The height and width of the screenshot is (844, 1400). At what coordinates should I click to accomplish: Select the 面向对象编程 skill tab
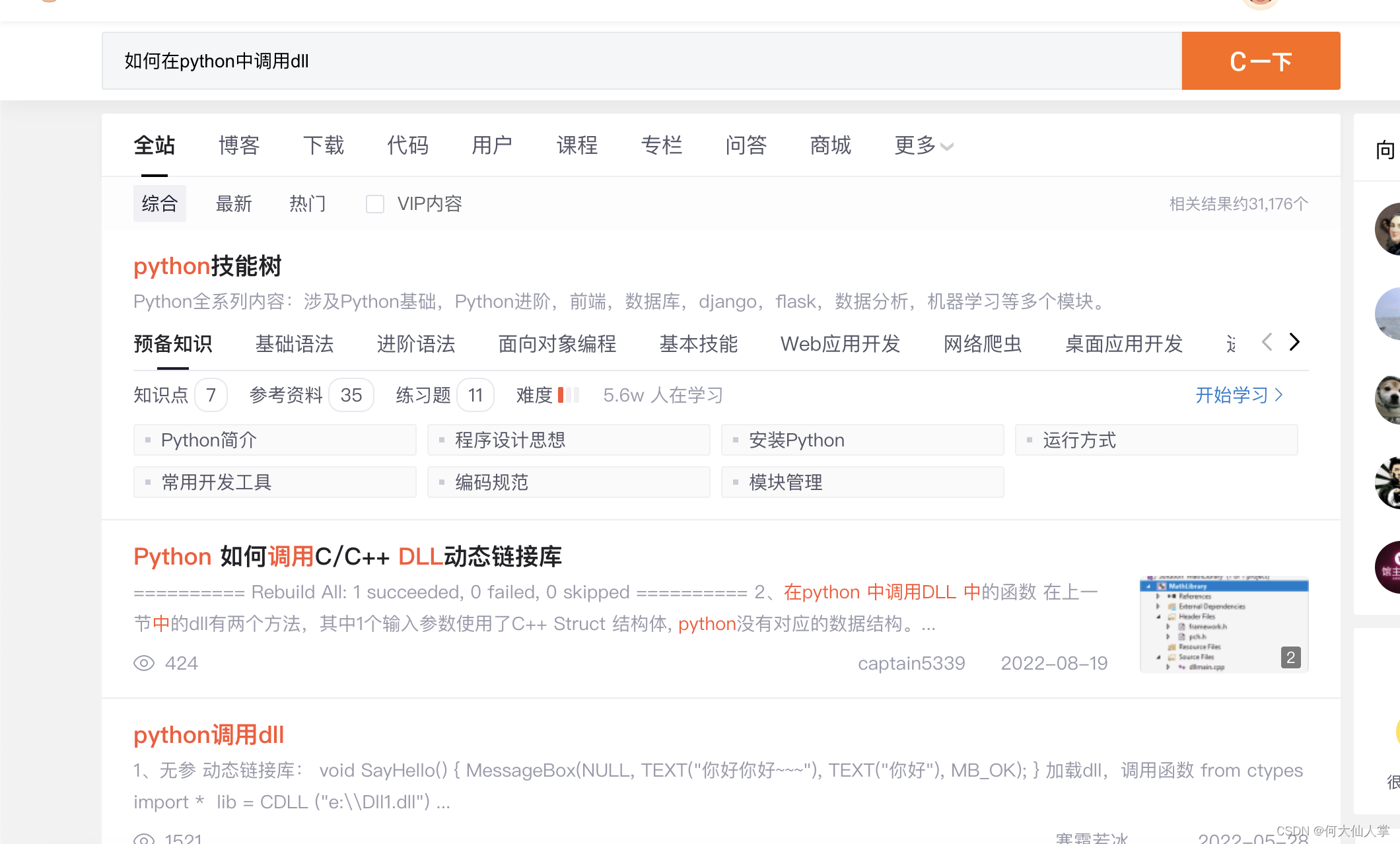point(557,343)
